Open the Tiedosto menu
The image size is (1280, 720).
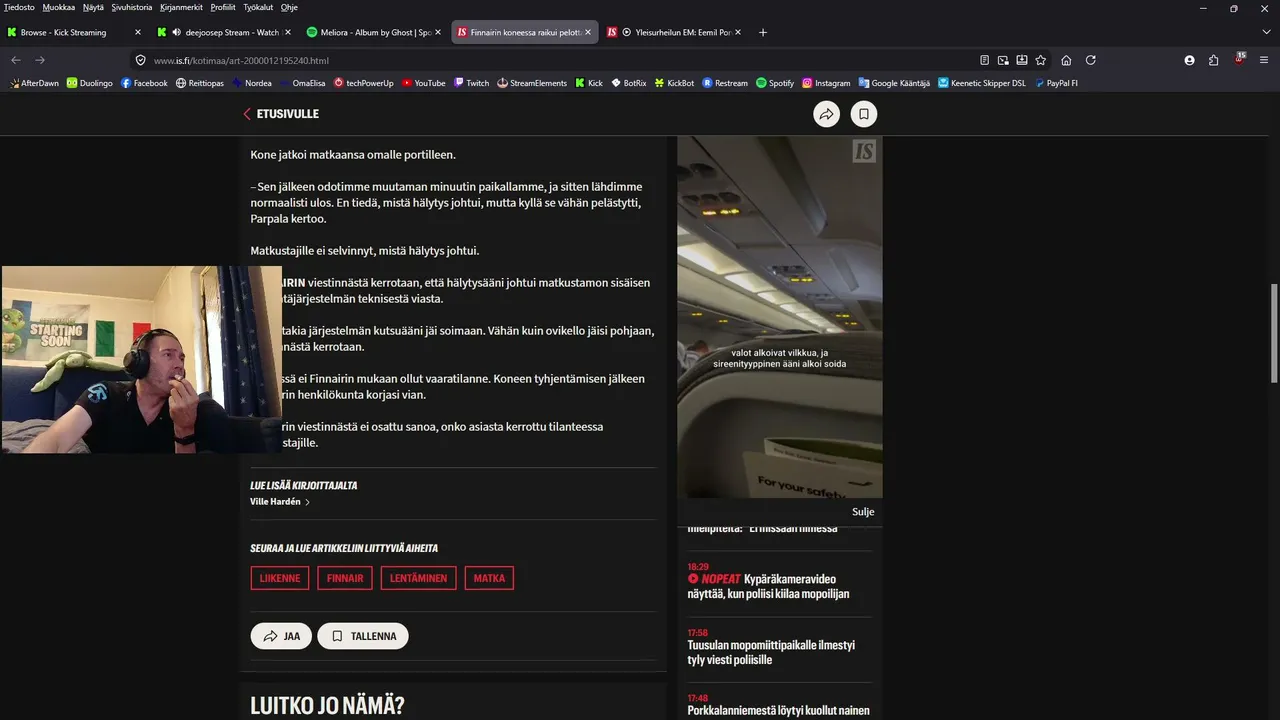19,7
